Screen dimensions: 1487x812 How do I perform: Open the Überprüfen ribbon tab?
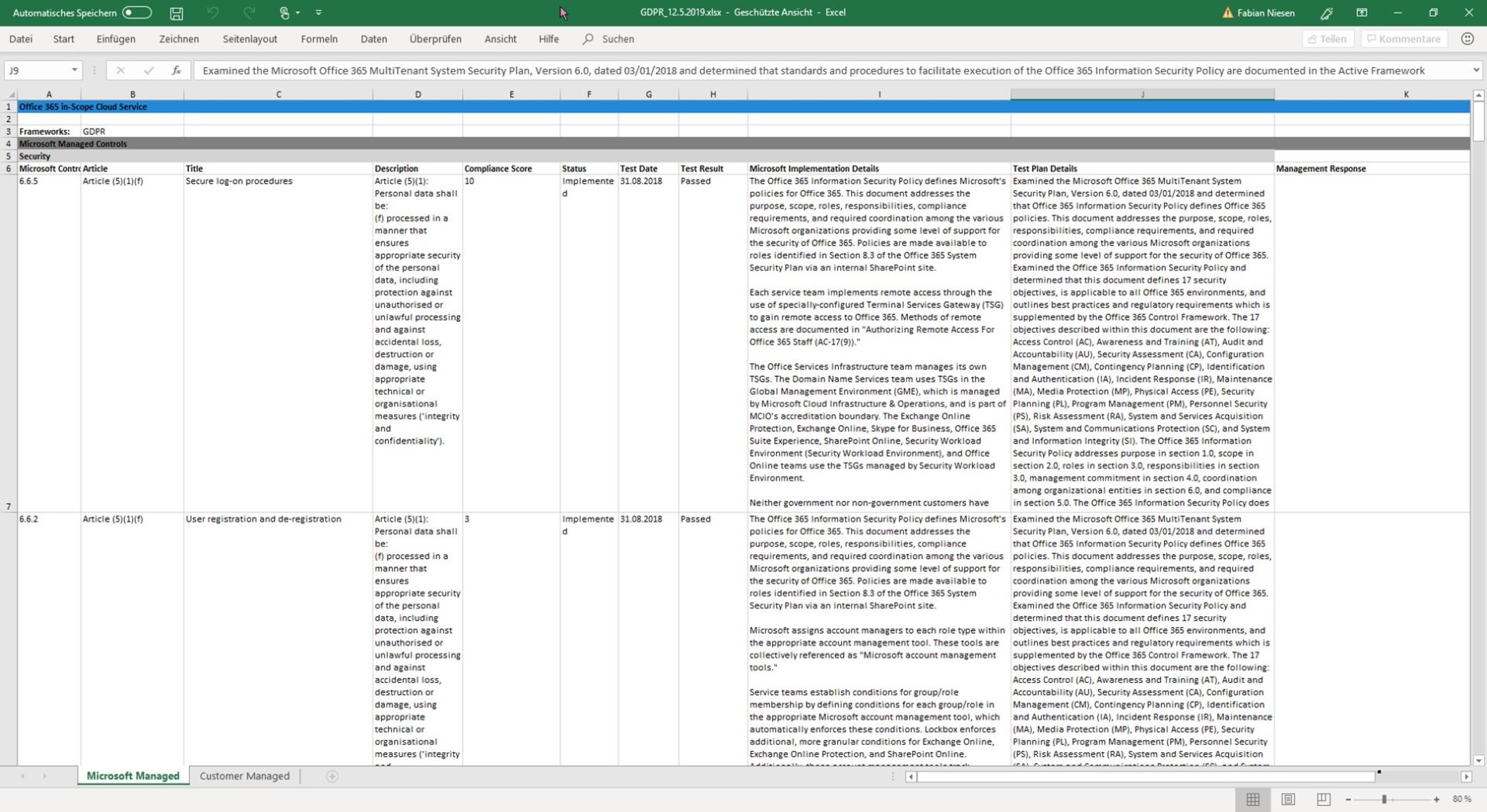point(435,39)
